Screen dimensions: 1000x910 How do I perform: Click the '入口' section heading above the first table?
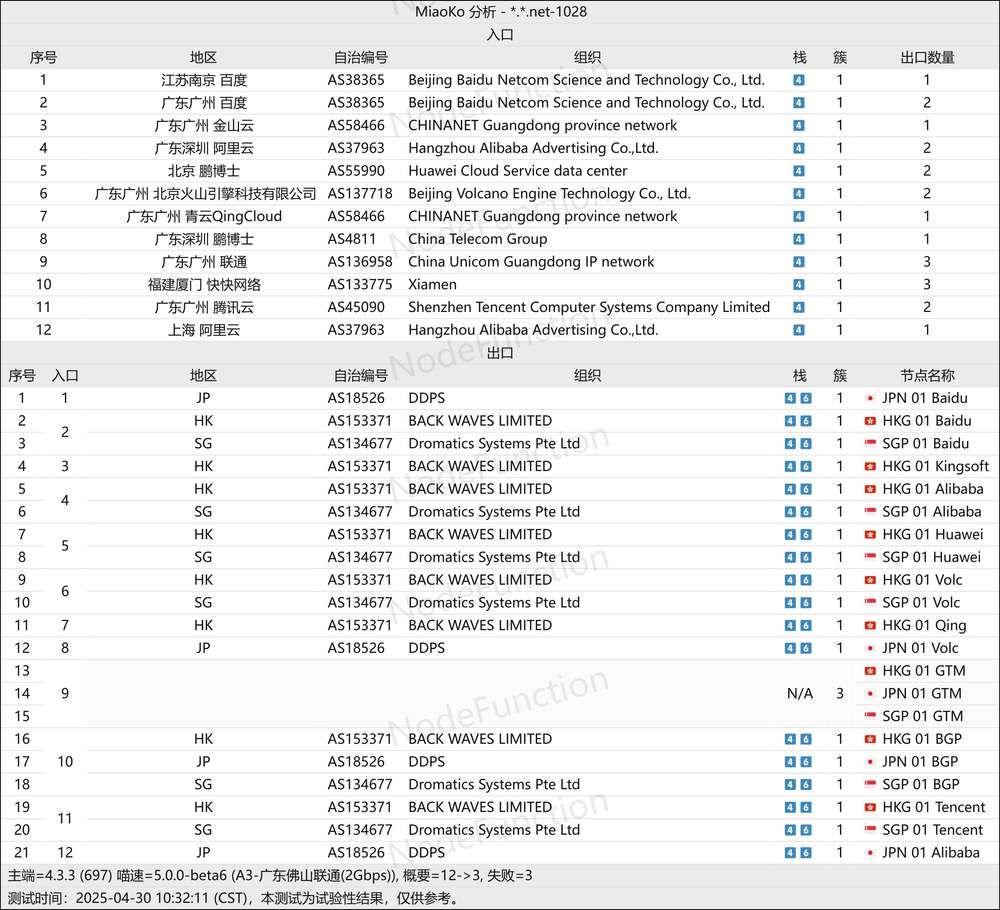pos(500,34)
